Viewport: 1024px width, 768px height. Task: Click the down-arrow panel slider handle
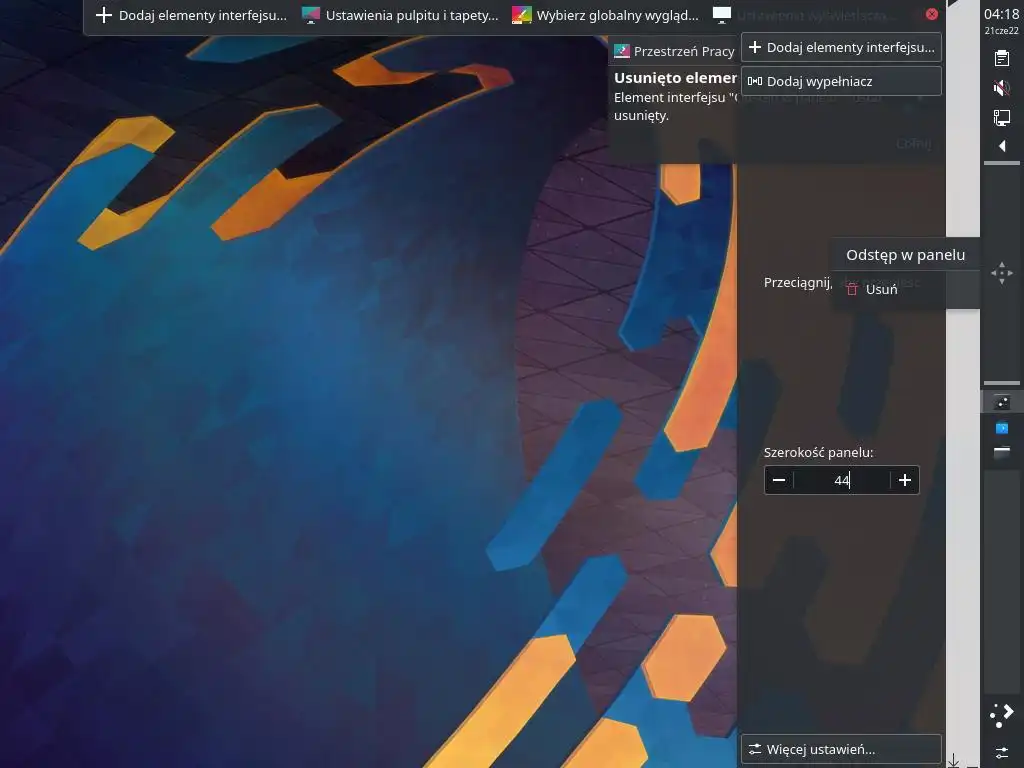953,760
